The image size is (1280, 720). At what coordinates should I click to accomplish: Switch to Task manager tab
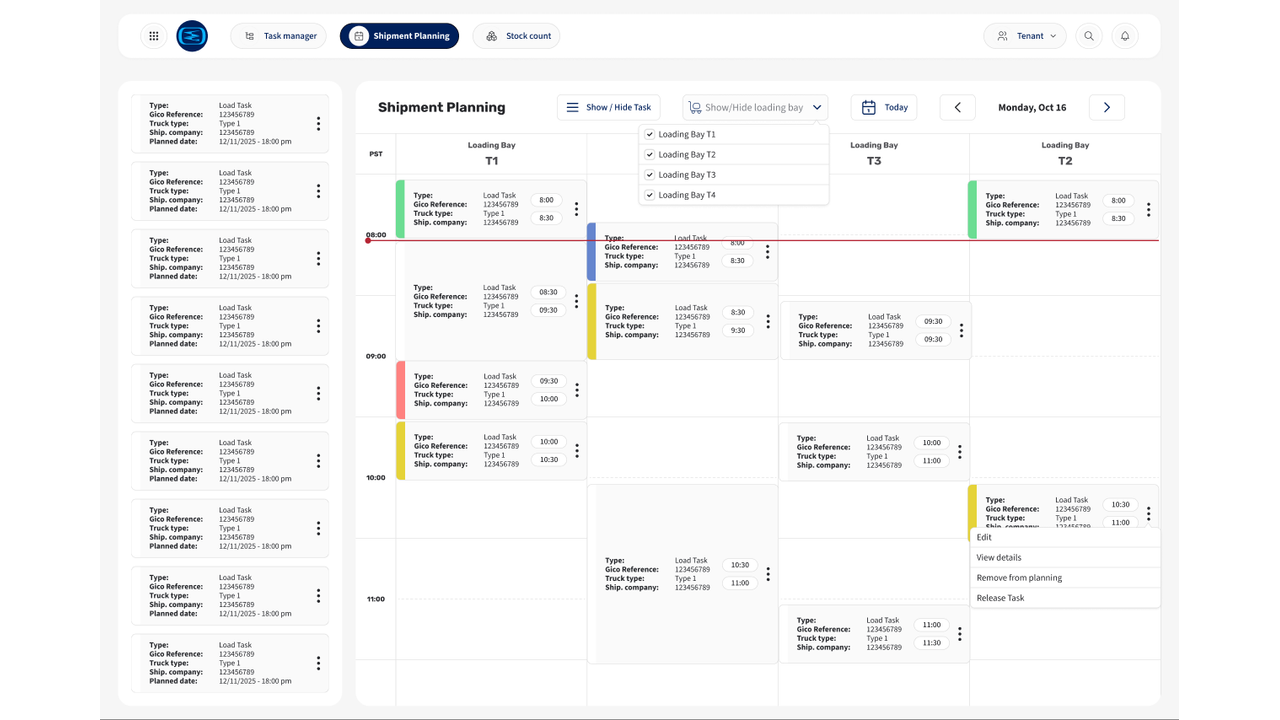point(279,36)
